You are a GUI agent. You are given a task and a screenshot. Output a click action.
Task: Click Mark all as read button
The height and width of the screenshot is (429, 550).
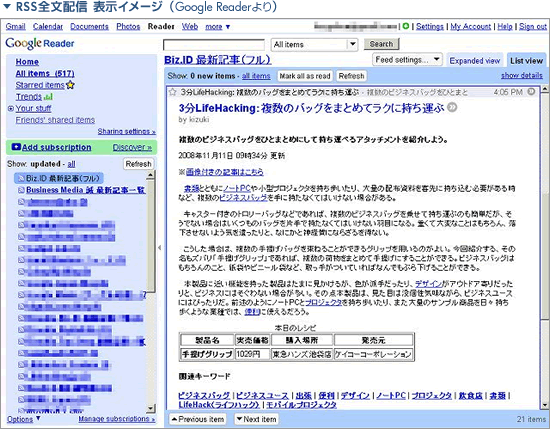[305, 76]
